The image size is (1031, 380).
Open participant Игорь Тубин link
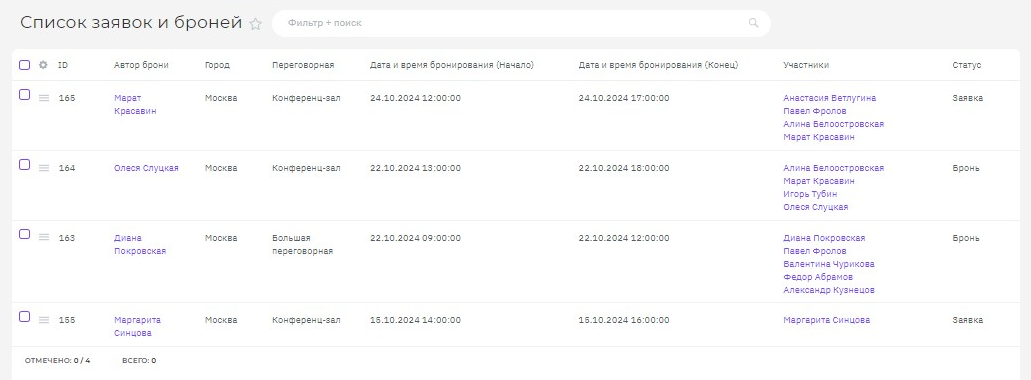click(x=810, y=194)
